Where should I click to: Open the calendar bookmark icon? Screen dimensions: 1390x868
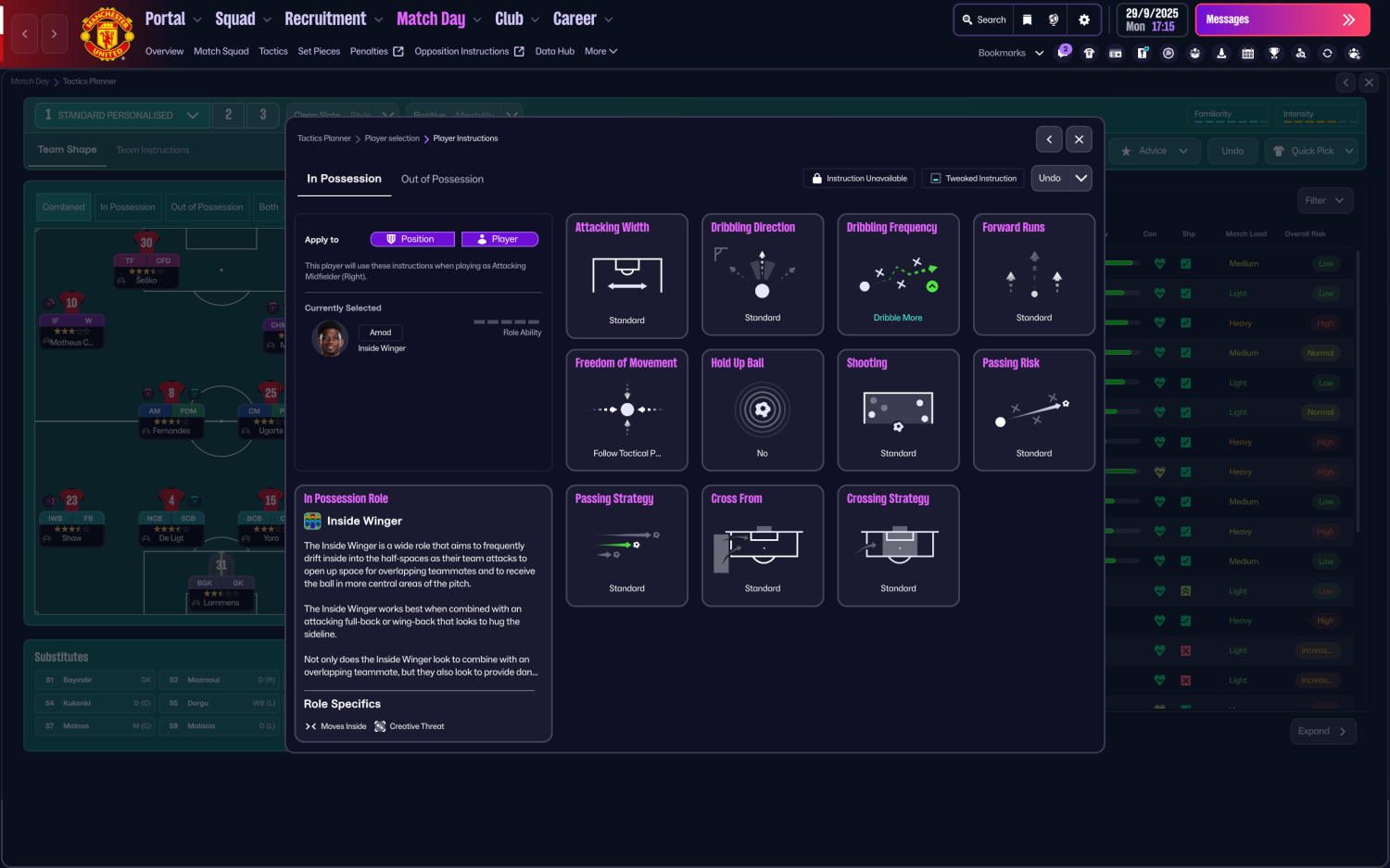click(x=1248, y=53)
